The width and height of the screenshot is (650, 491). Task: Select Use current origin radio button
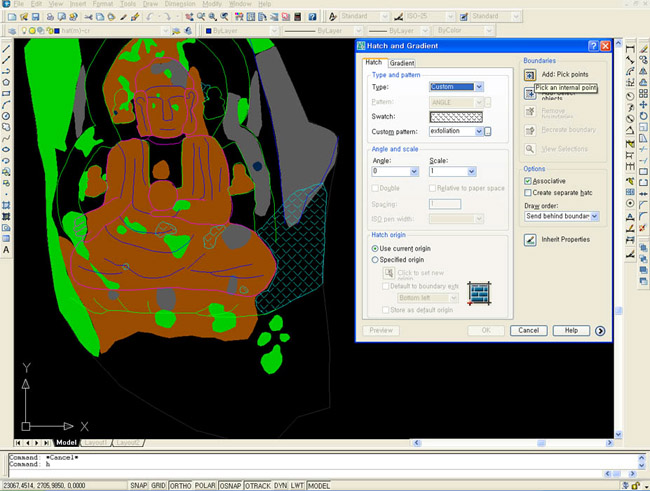coord(375,248)
